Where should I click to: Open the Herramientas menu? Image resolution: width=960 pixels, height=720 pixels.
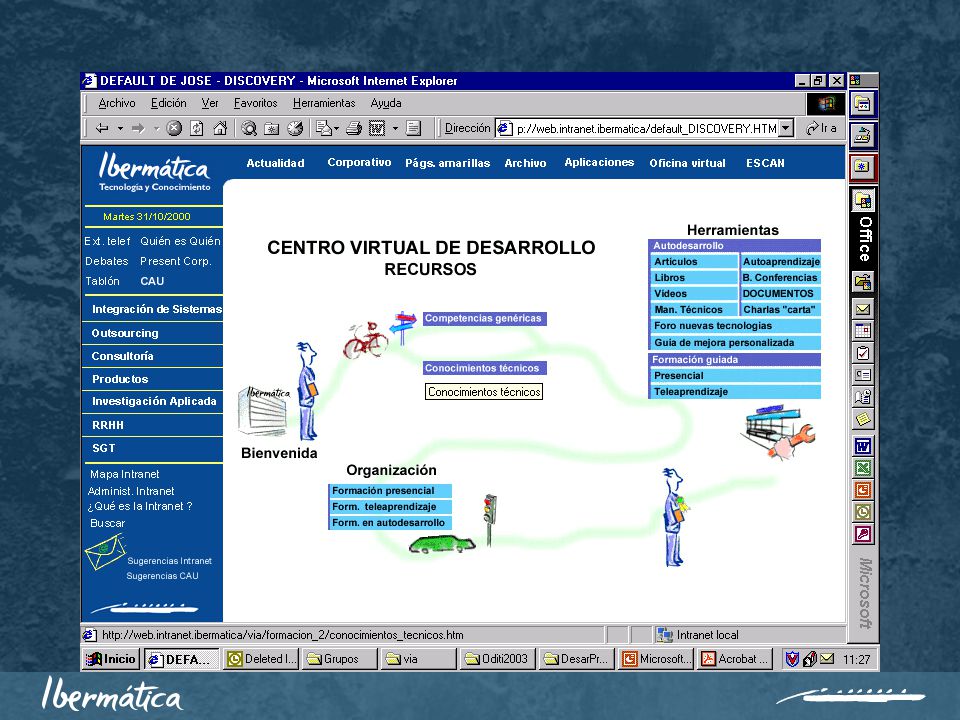(324, 103)
